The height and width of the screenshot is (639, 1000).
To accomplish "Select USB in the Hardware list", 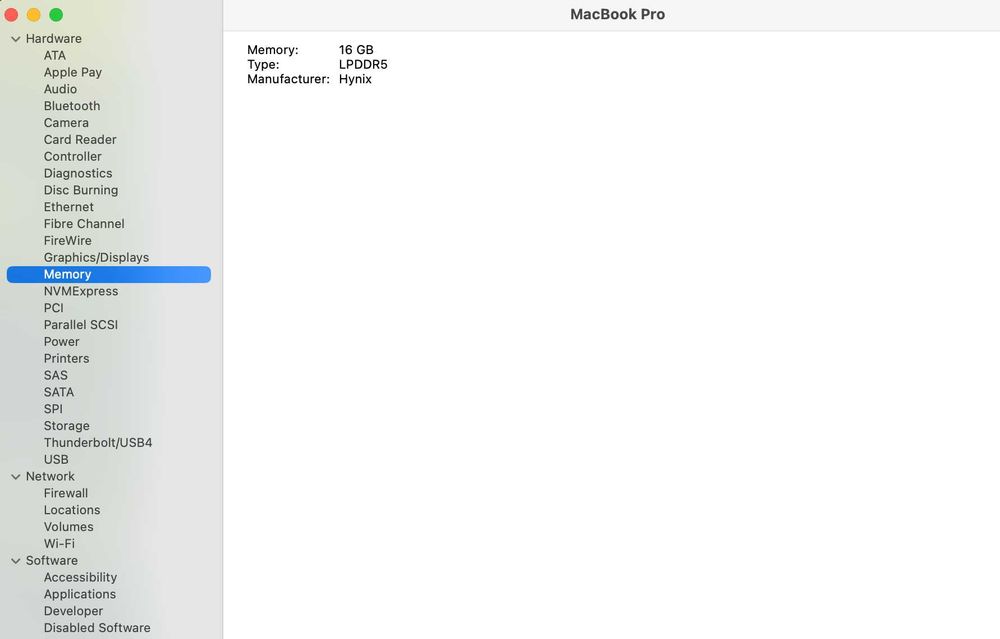I will (x=55, y=460).
